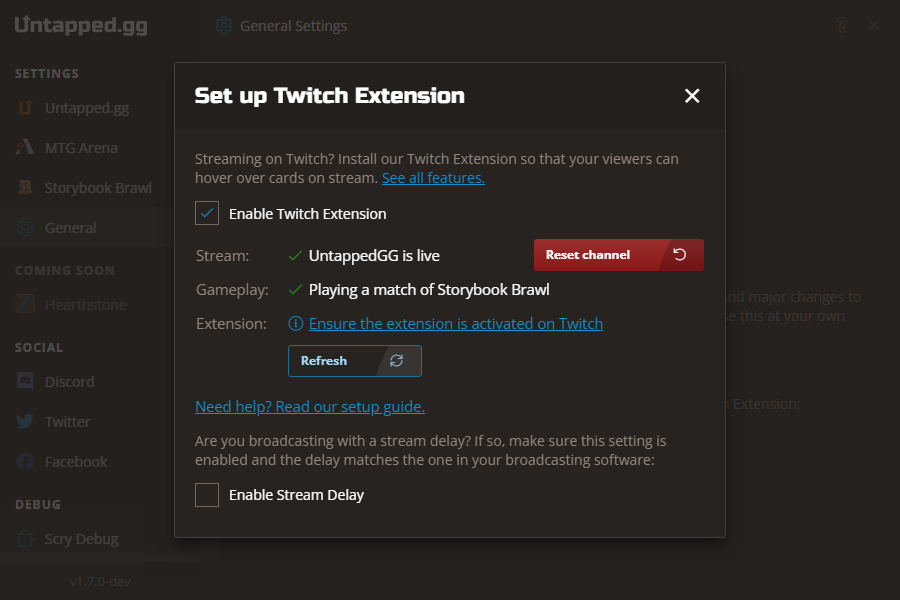Enable the Stream Delay checkbox
This screenshot has width=900, height=600.
point(207,495)
